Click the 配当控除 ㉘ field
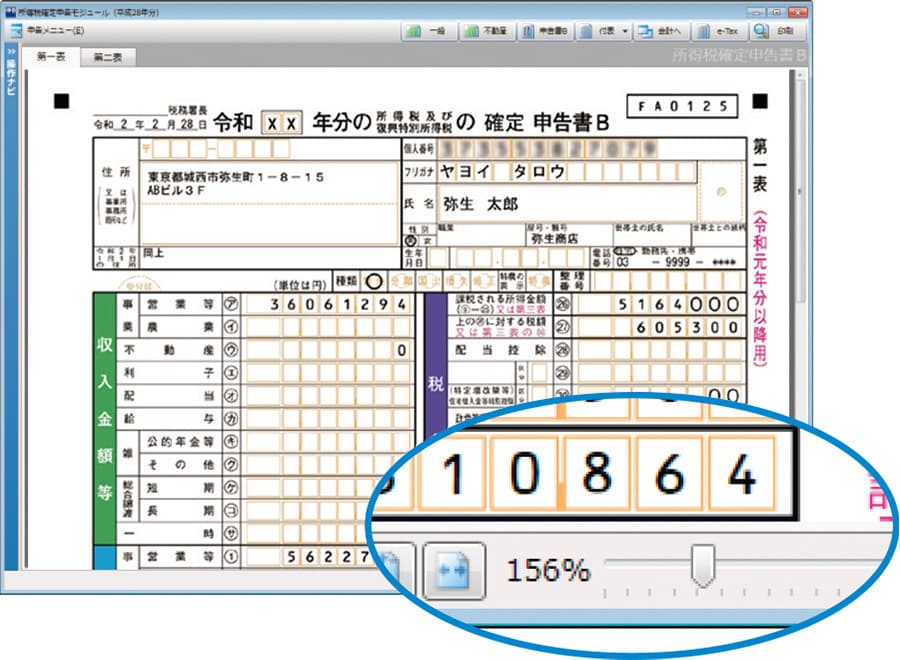The width and height of the screenshot is (900, 660). pos(661,351)
